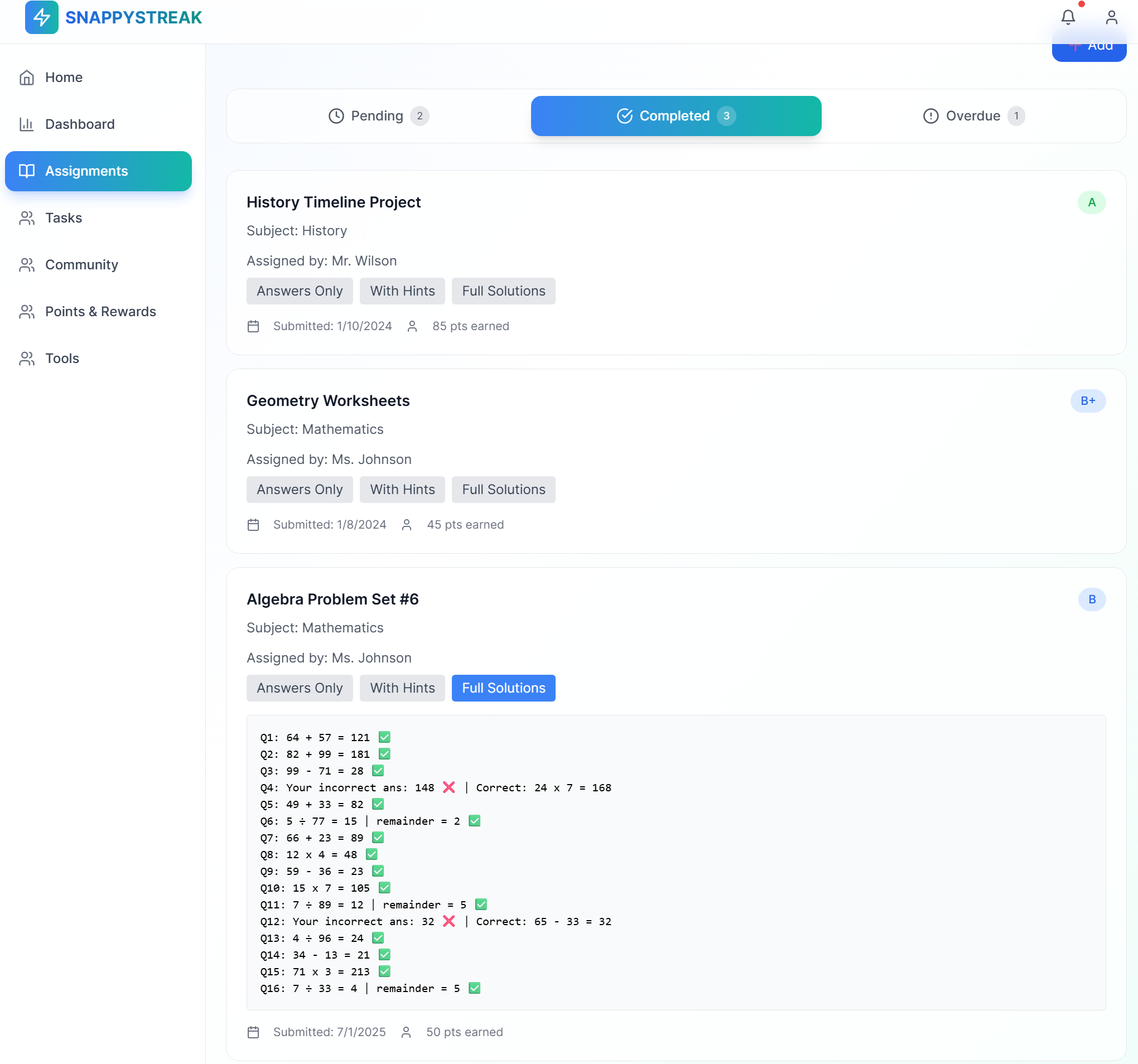Viewport: 1138px width, 1064px height.
Task: Click the Home house icon
Action: pyautogui.click(x=27, y=78)
